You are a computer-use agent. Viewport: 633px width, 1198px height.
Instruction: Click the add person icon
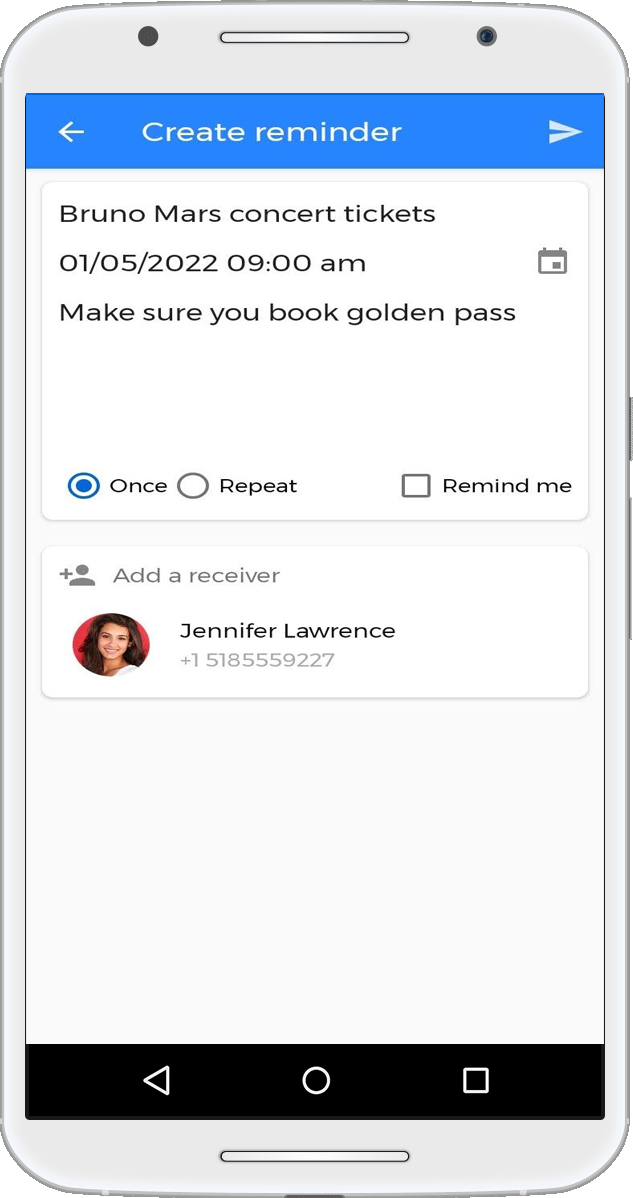77,575
